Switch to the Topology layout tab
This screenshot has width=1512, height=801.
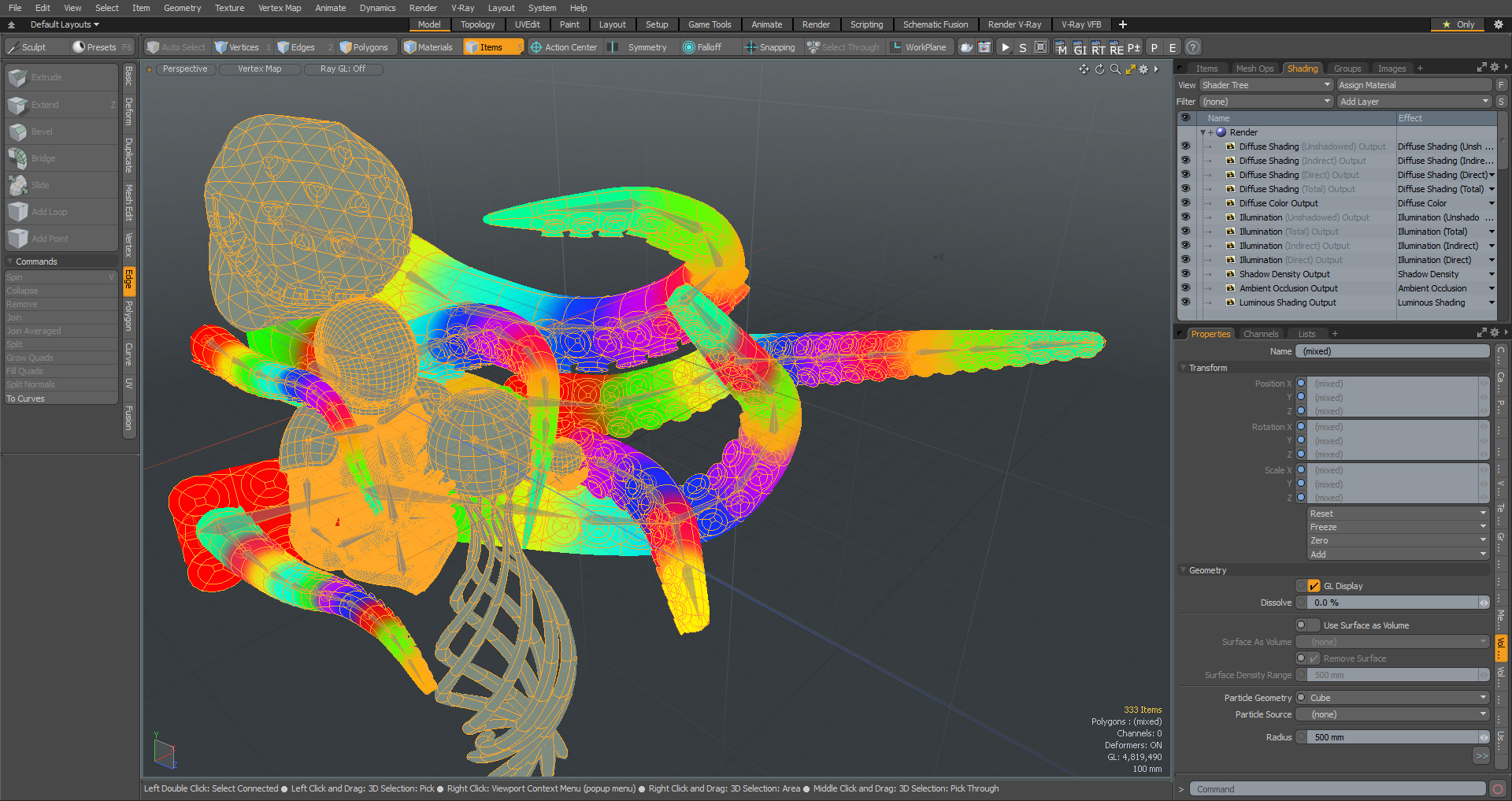[x=477, y=24]
